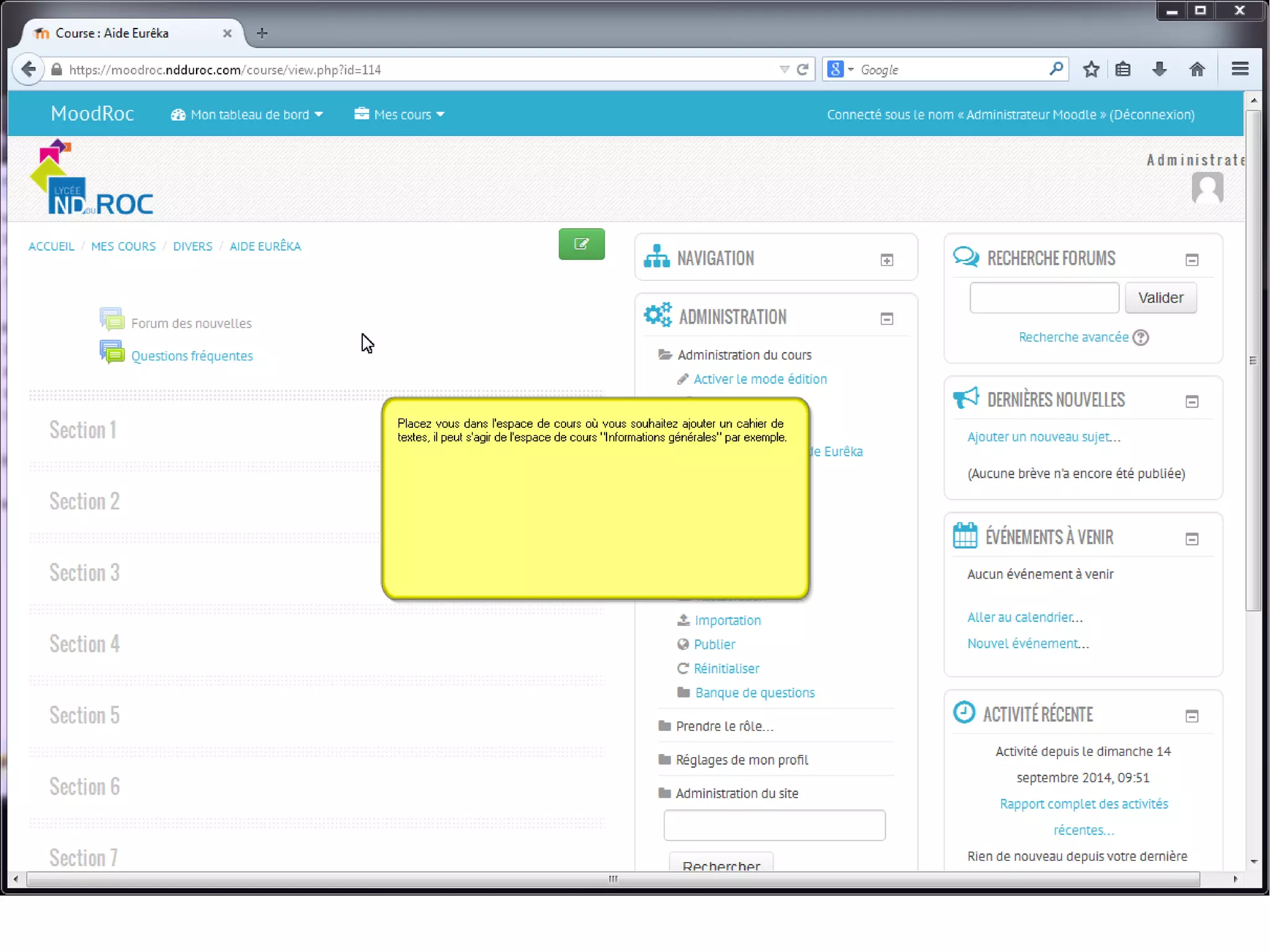Click the Questions fréquentes forum icon
Screen dimensions: 1270x952
pyautogui.click(x=112, y=353)
